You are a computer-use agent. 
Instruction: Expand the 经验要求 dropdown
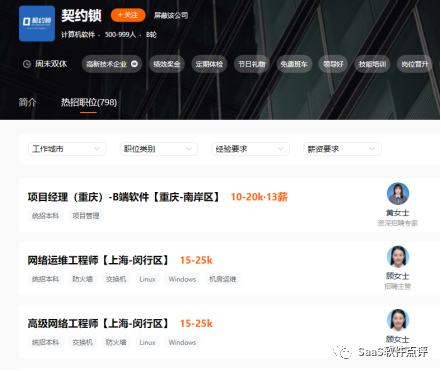point(250,149)
